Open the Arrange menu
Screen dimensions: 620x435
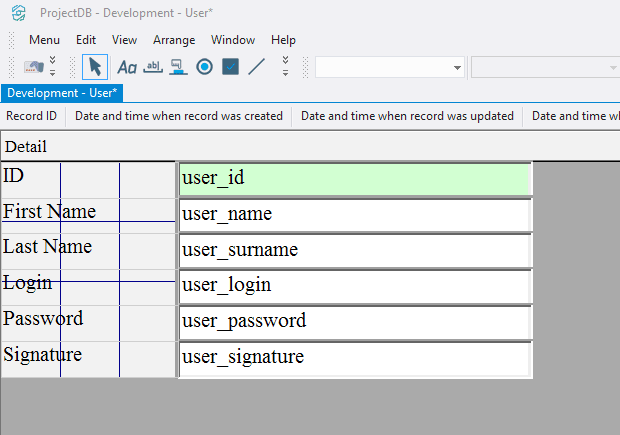pos(174,40)
